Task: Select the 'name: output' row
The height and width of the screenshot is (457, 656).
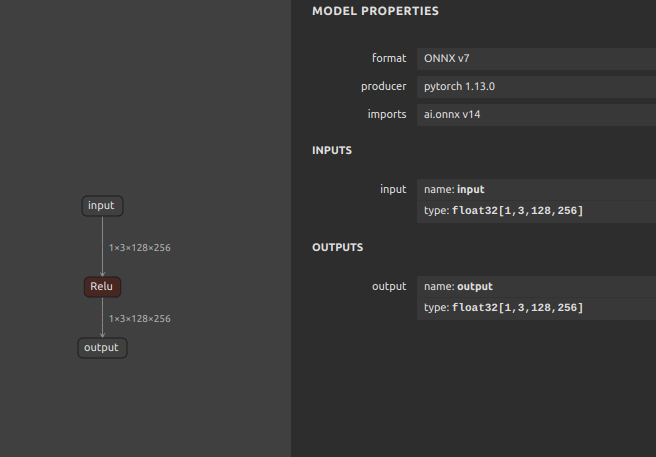Action: point(536,287)
